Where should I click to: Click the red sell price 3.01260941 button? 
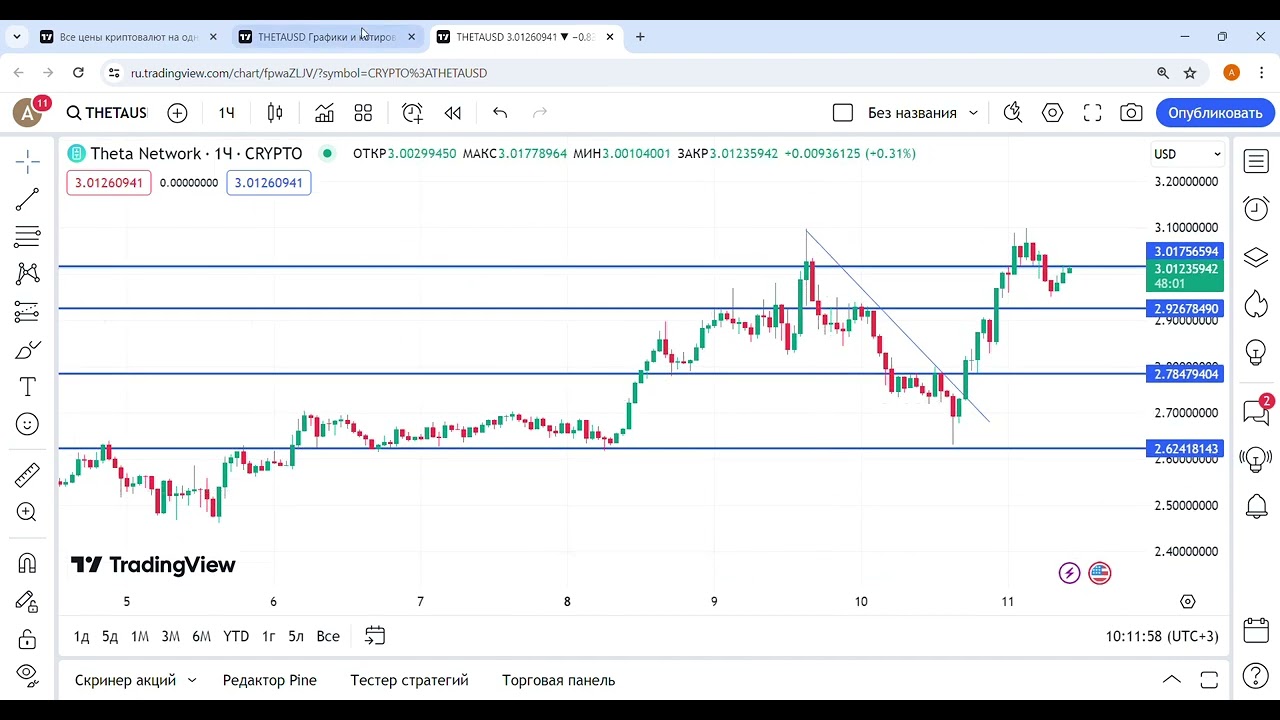pos(109,183)
